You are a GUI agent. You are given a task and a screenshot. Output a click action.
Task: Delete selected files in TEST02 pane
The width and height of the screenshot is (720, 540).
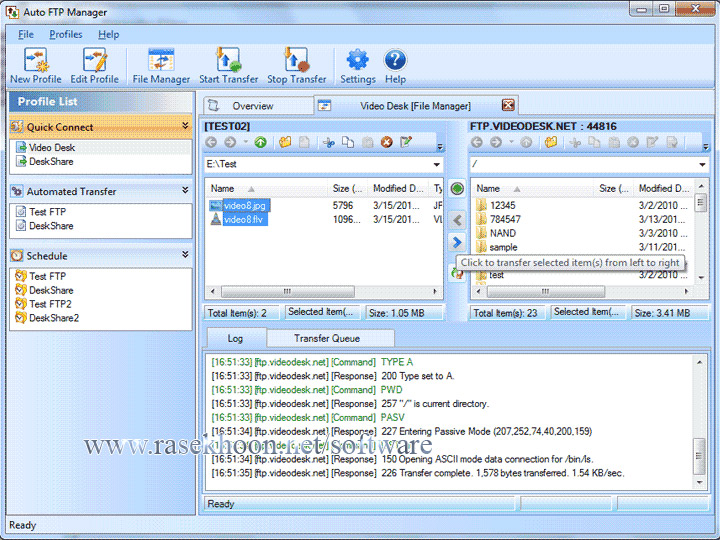click(387, 142)
